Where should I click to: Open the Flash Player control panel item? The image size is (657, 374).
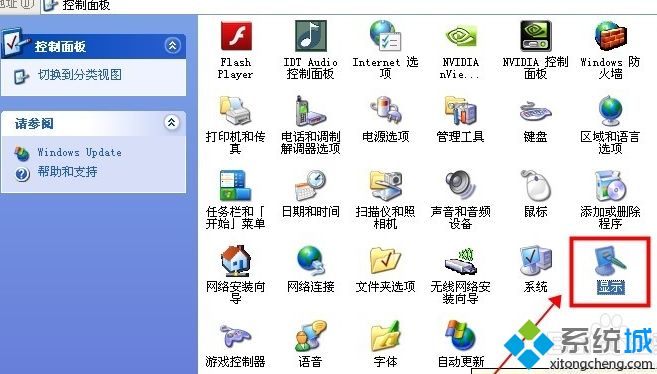236,37
